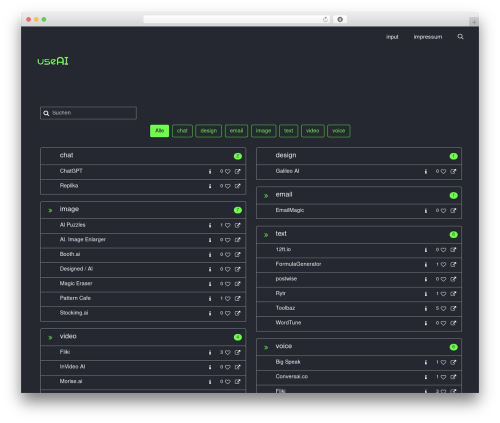Open AI Puzzles external link
The image size is (500, 423).
pos(237,225)
